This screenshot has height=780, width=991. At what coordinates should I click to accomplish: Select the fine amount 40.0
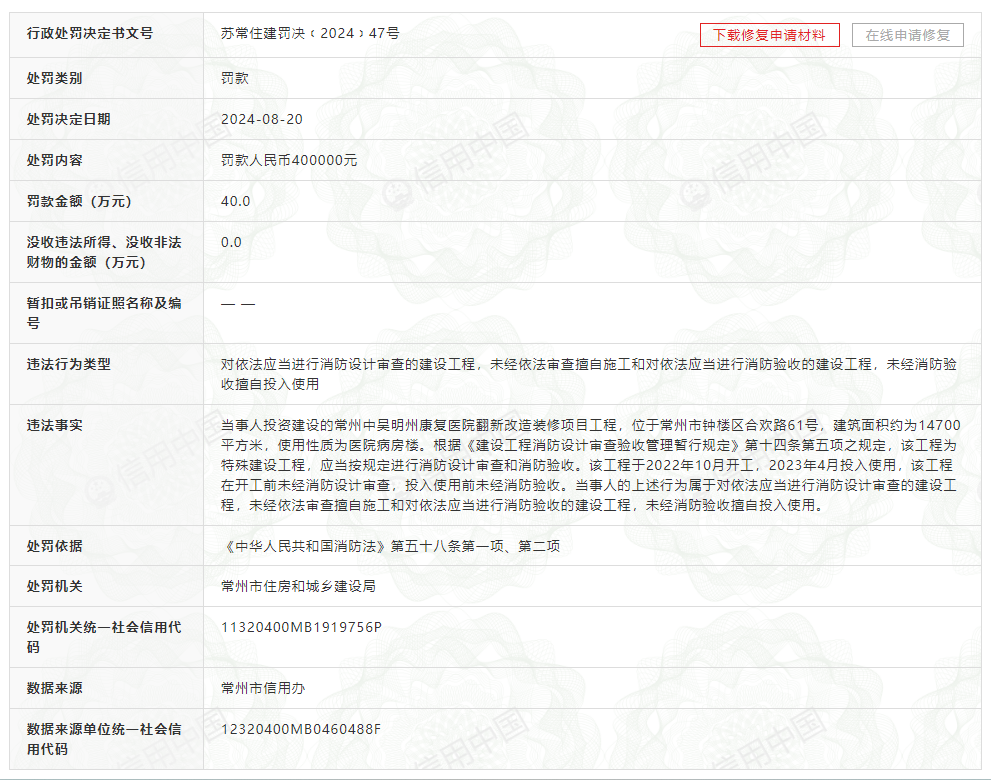[x=236, y=202]
